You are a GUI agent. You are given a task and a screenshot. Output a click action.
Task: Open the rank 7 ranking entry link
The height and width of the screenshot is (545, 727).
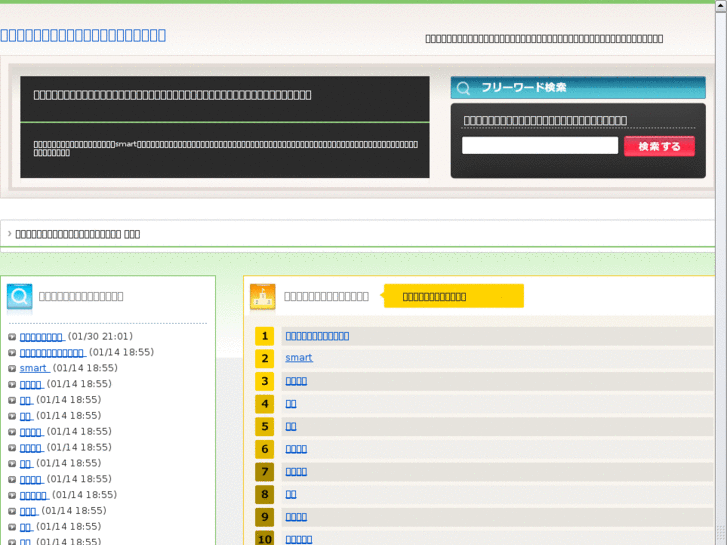pyautogui.click(x=296, y=471)
